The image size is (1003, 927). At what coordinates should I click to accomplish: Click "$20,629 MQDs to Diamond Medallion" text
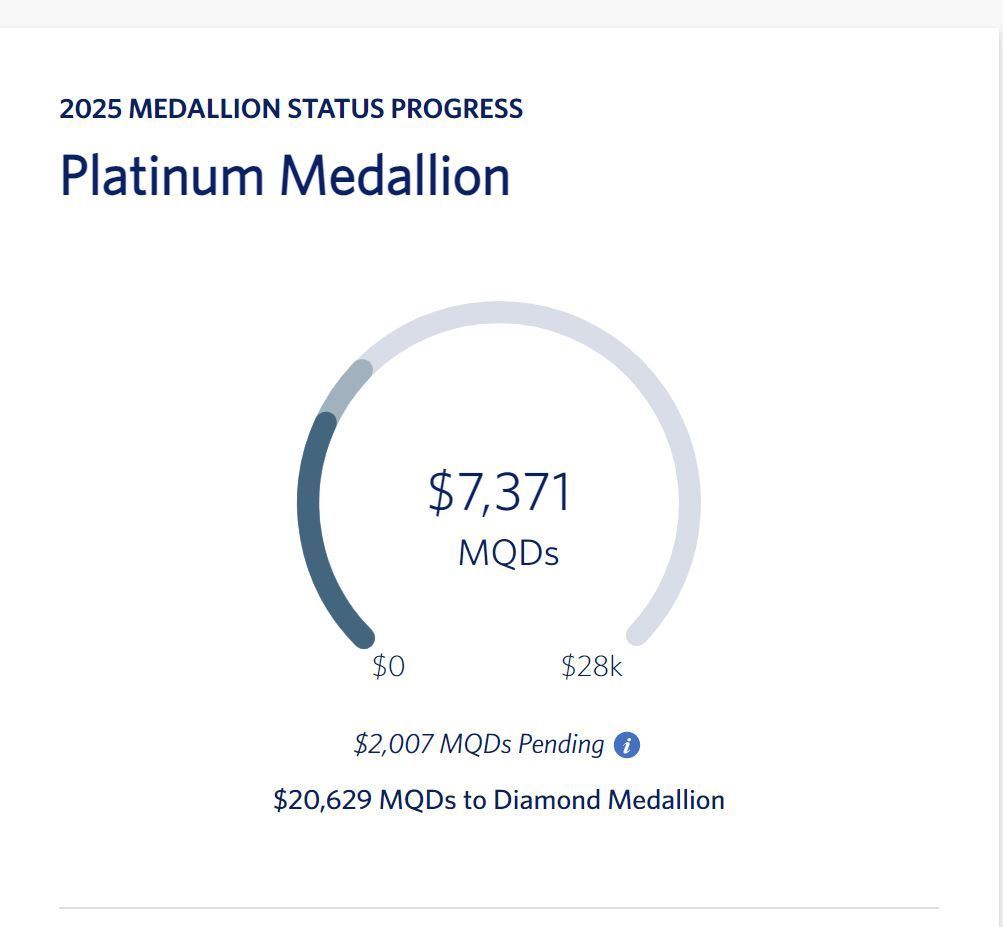499,800
